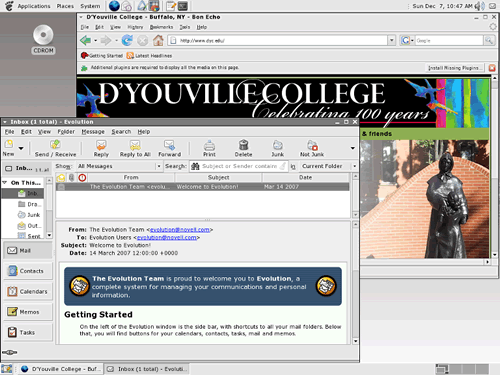Open Evolution Search menu

tap(121, 132)
